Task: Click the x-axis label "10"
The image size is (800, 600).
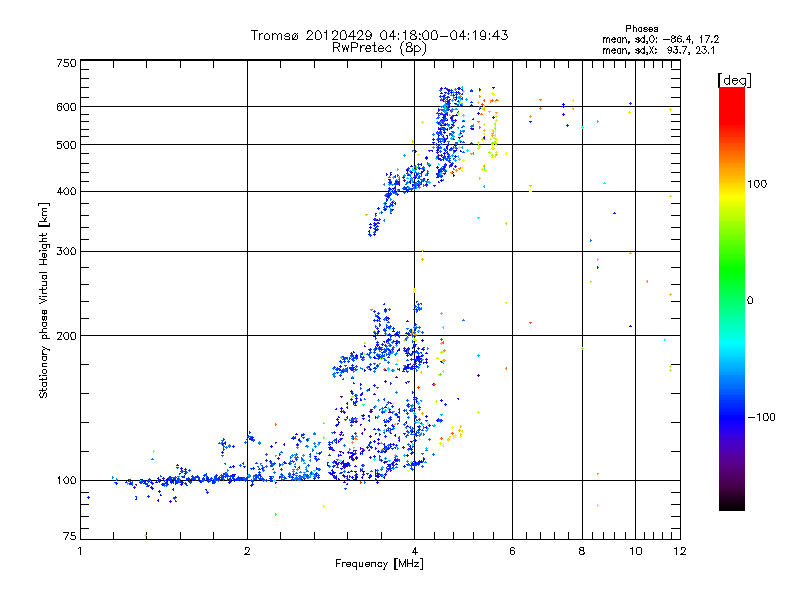Action: (x=636, y=551)
